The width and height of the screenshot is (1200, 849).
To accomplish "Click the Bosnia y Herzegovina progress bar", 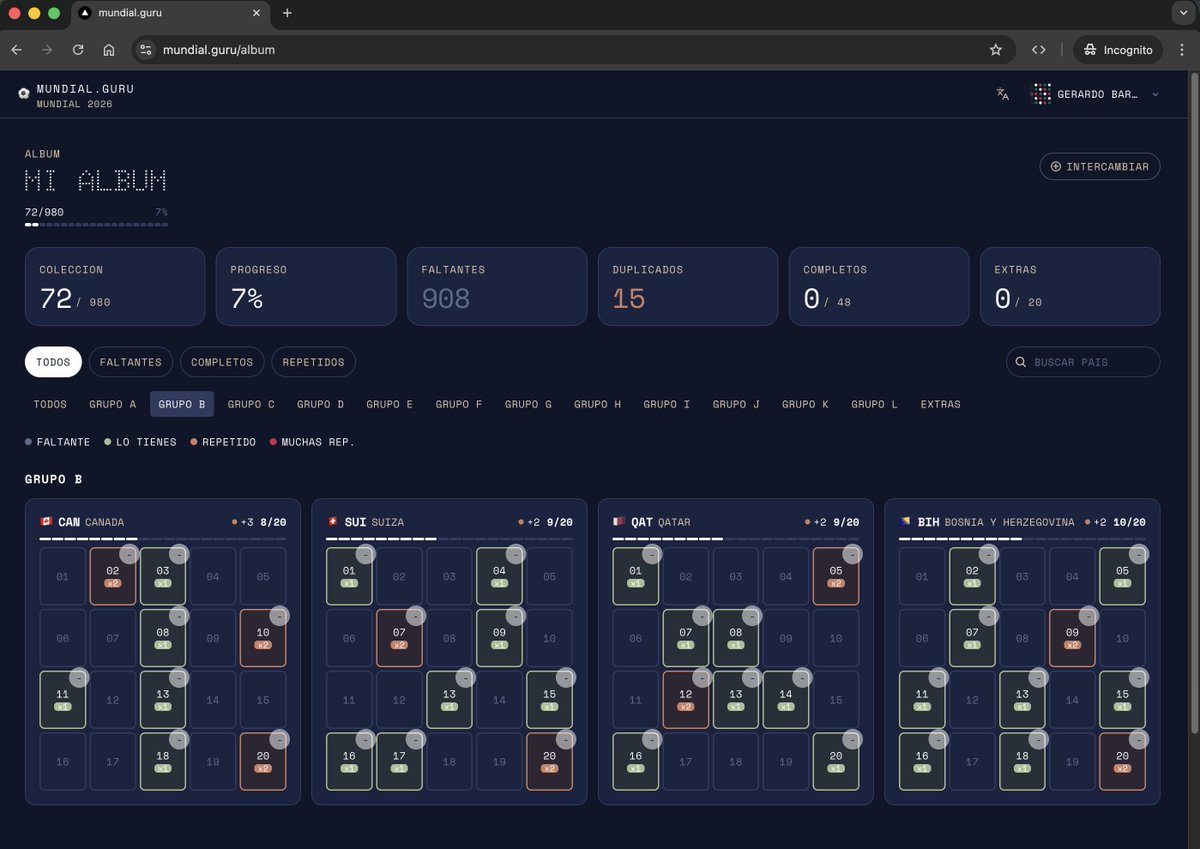I will click(x=1022, y=539).
